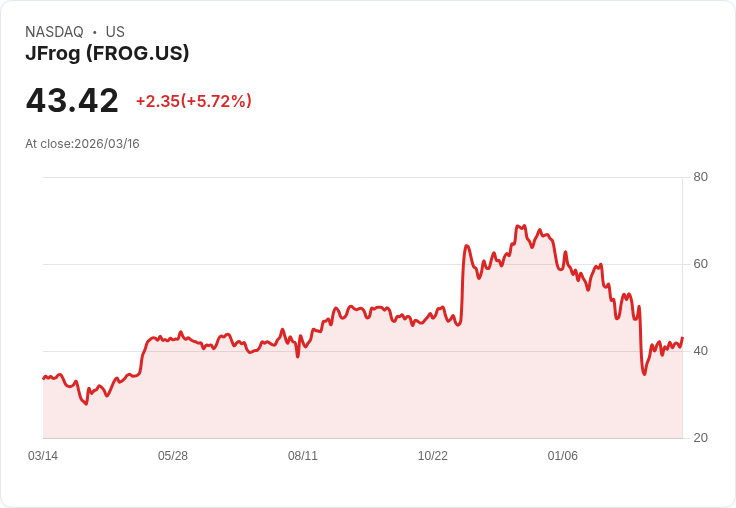This screenshot has height=508, width=736.
Task: Click the 43.42 current price
Action: coord(72,100)
